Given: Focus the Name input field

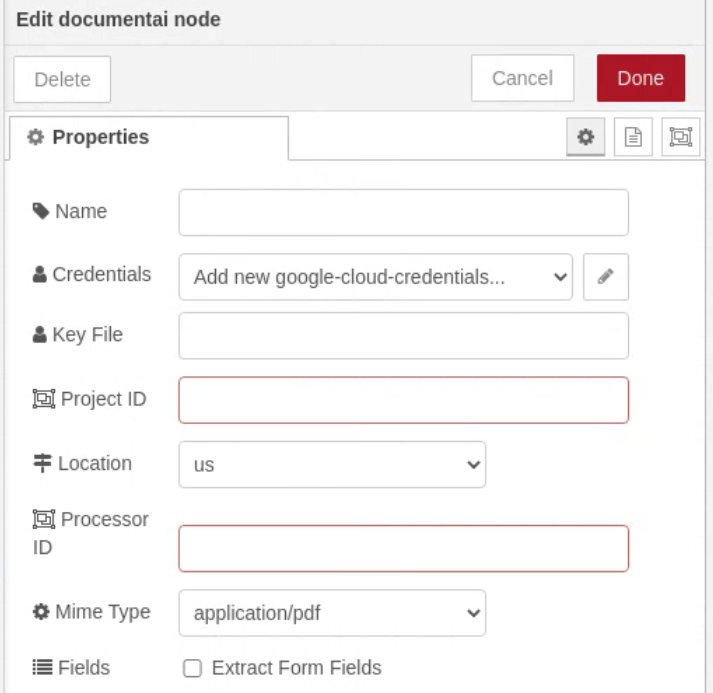Looking at the screenshot, I should [x=404, y=212].
